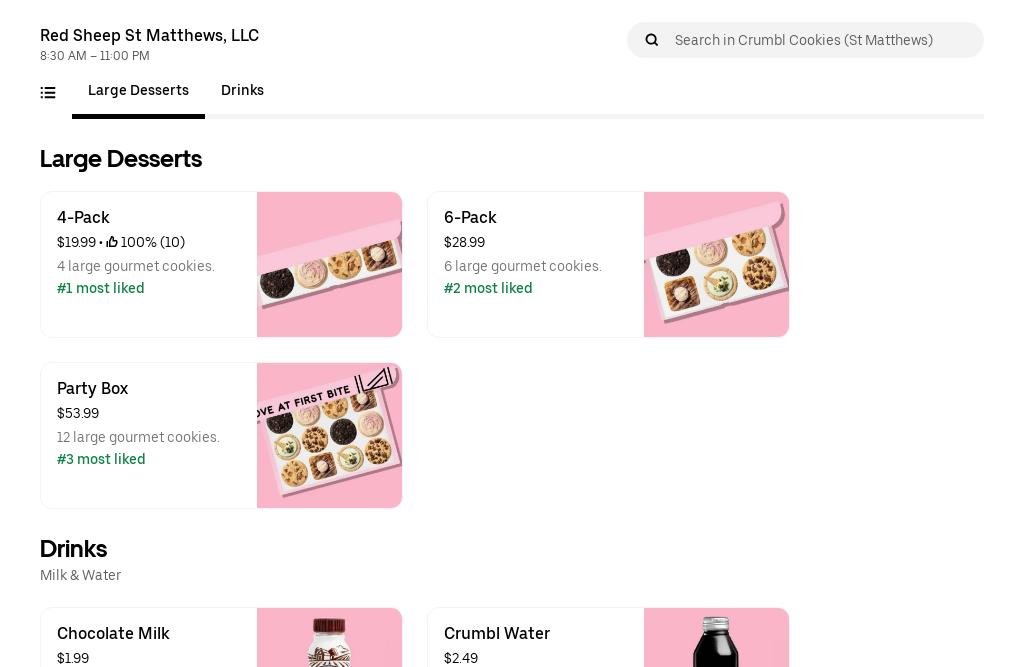Switch to the Large Desserts tab

[138, 91]
